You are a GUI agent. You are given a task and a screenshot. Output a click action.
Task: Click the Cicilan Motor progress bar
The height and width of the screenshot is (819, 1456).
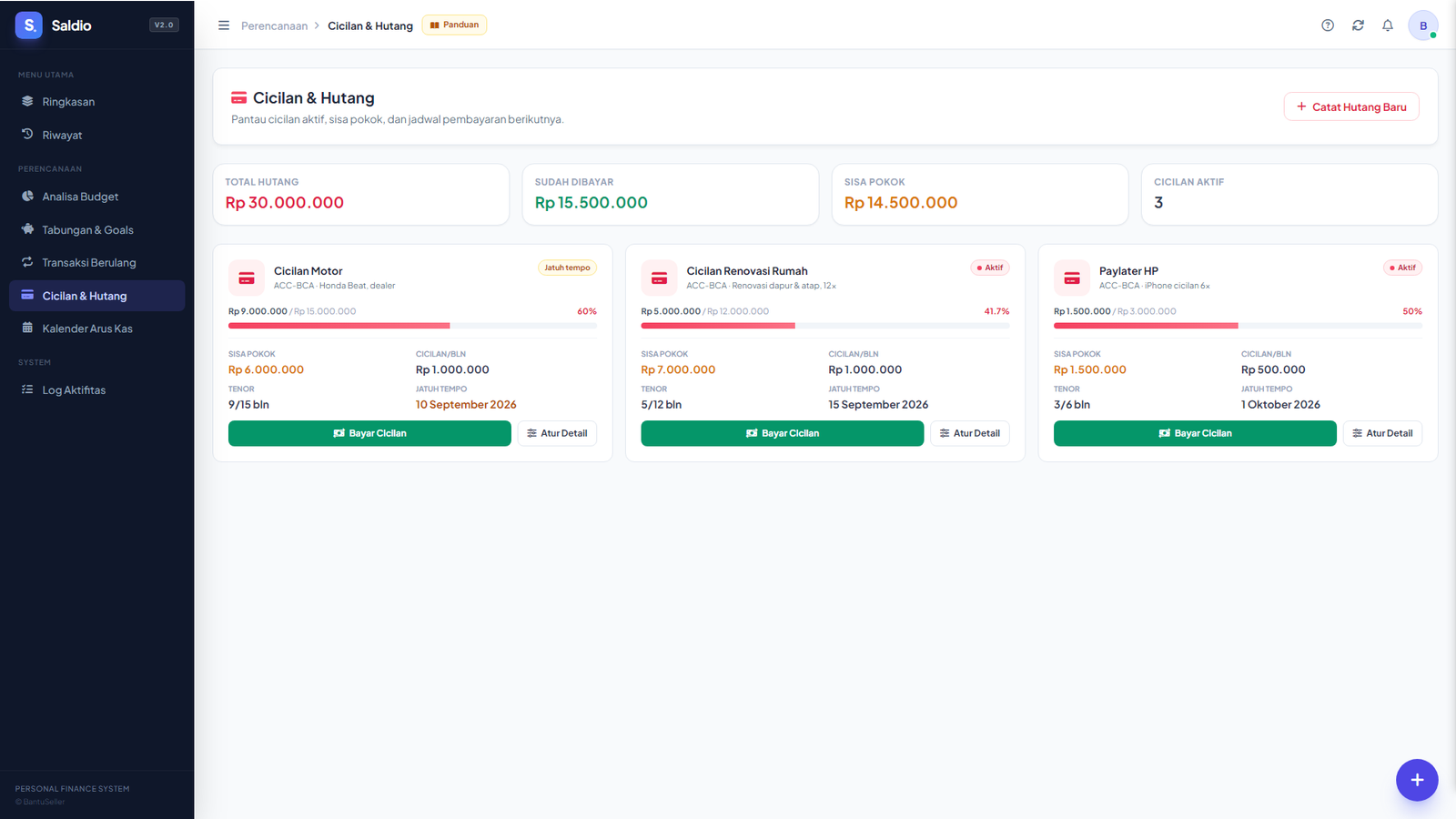click(x=412, y=325)
